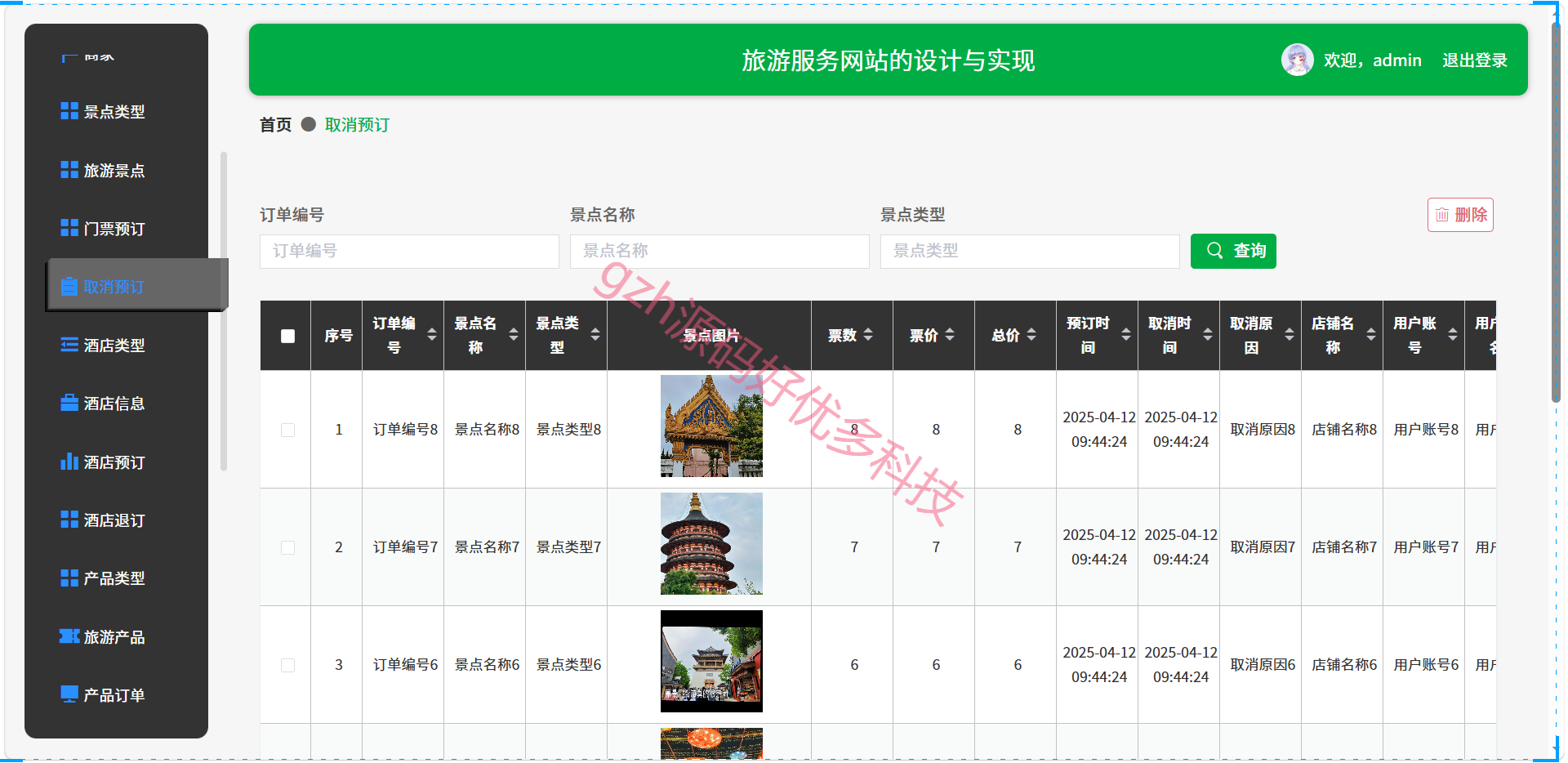Click the bar chart icon beside 酒店预订

69,462
